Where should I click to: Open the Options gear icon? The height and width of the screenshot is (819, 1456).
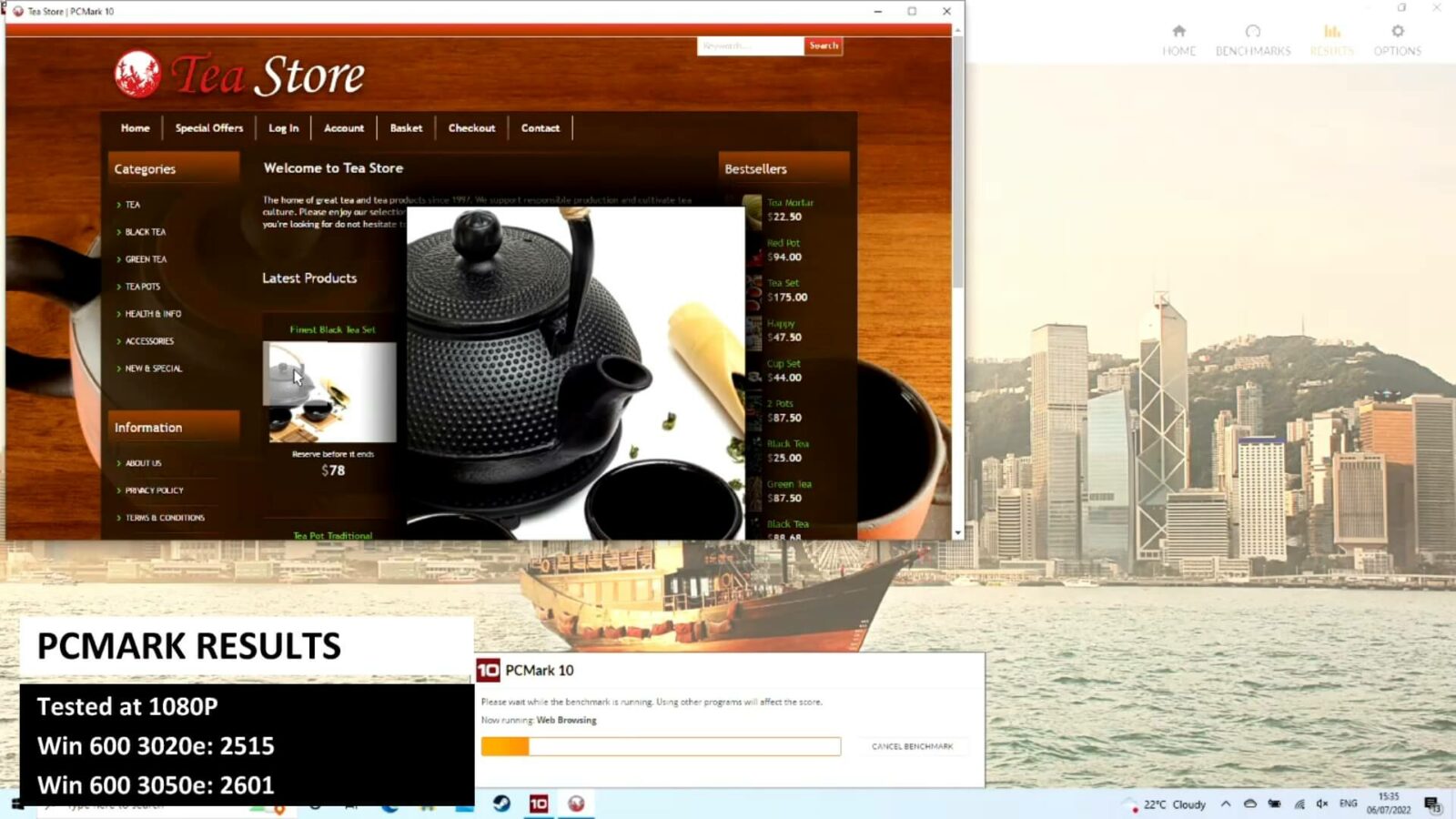point(1397,32)
